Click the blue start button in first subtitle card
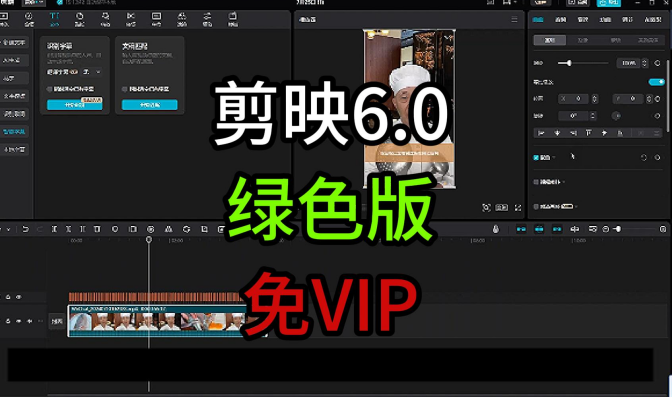 [75, 105]
